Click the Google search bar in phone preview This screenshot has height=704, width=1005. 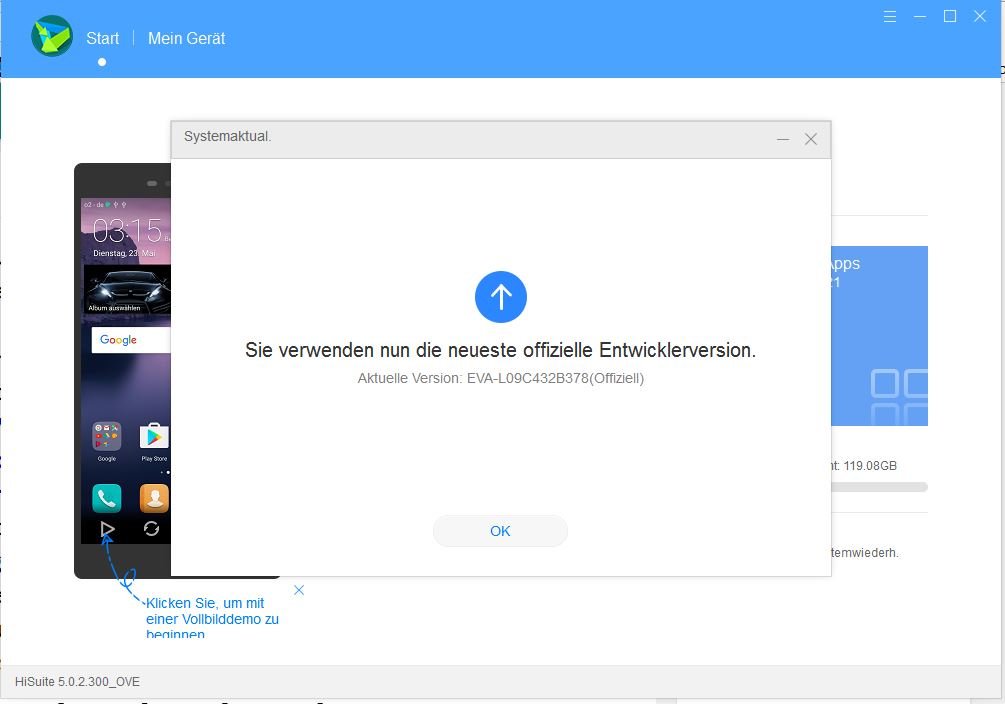click(x=131, y=340)
